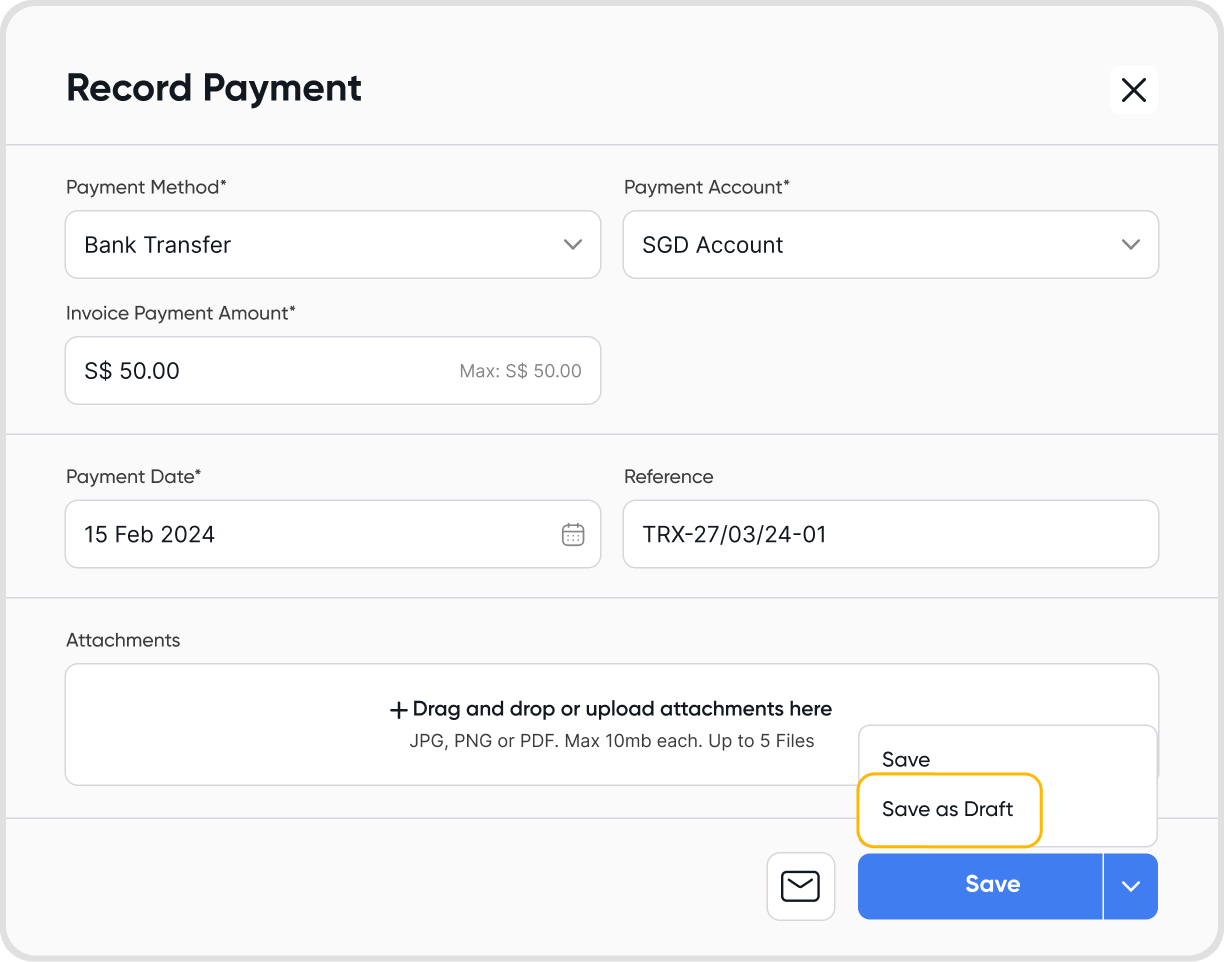Click the Attachments section label
The width and height of the screenshot is (1224, 962).
[123, 640]
